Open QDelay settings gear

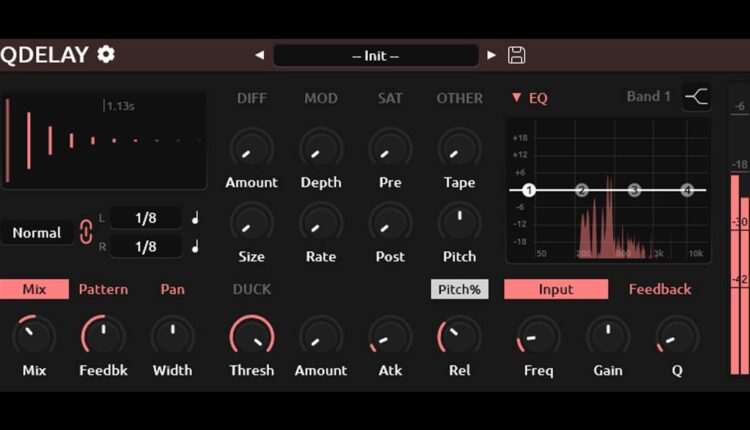106,54
